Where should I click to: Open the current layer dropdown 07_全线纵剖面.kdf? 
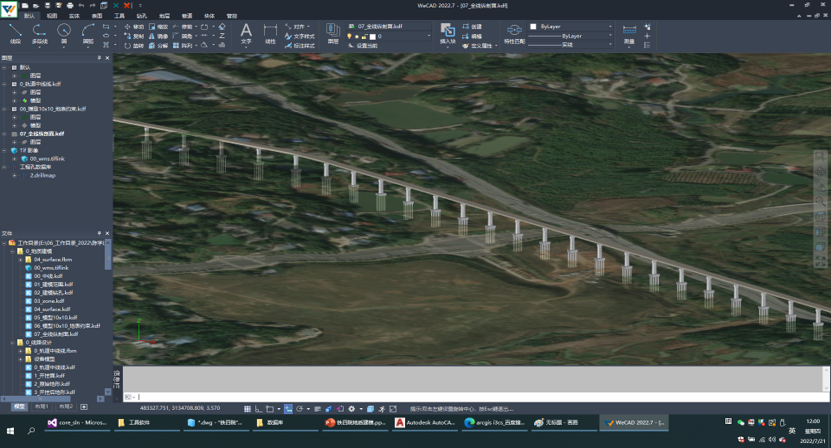coord(390,27)
